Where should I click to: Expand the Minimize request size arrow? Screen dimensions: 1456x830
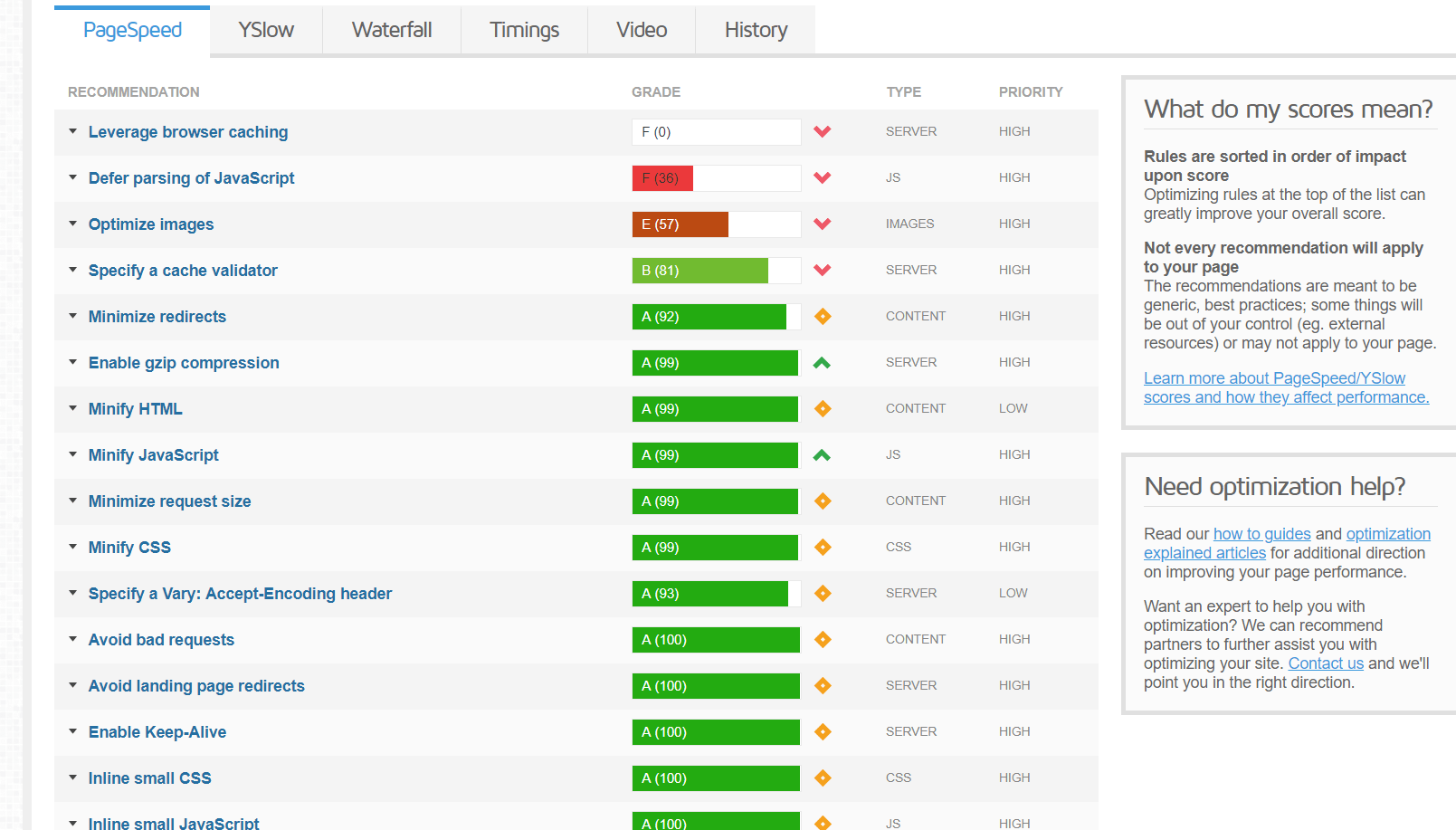click(x=73, y=501)
